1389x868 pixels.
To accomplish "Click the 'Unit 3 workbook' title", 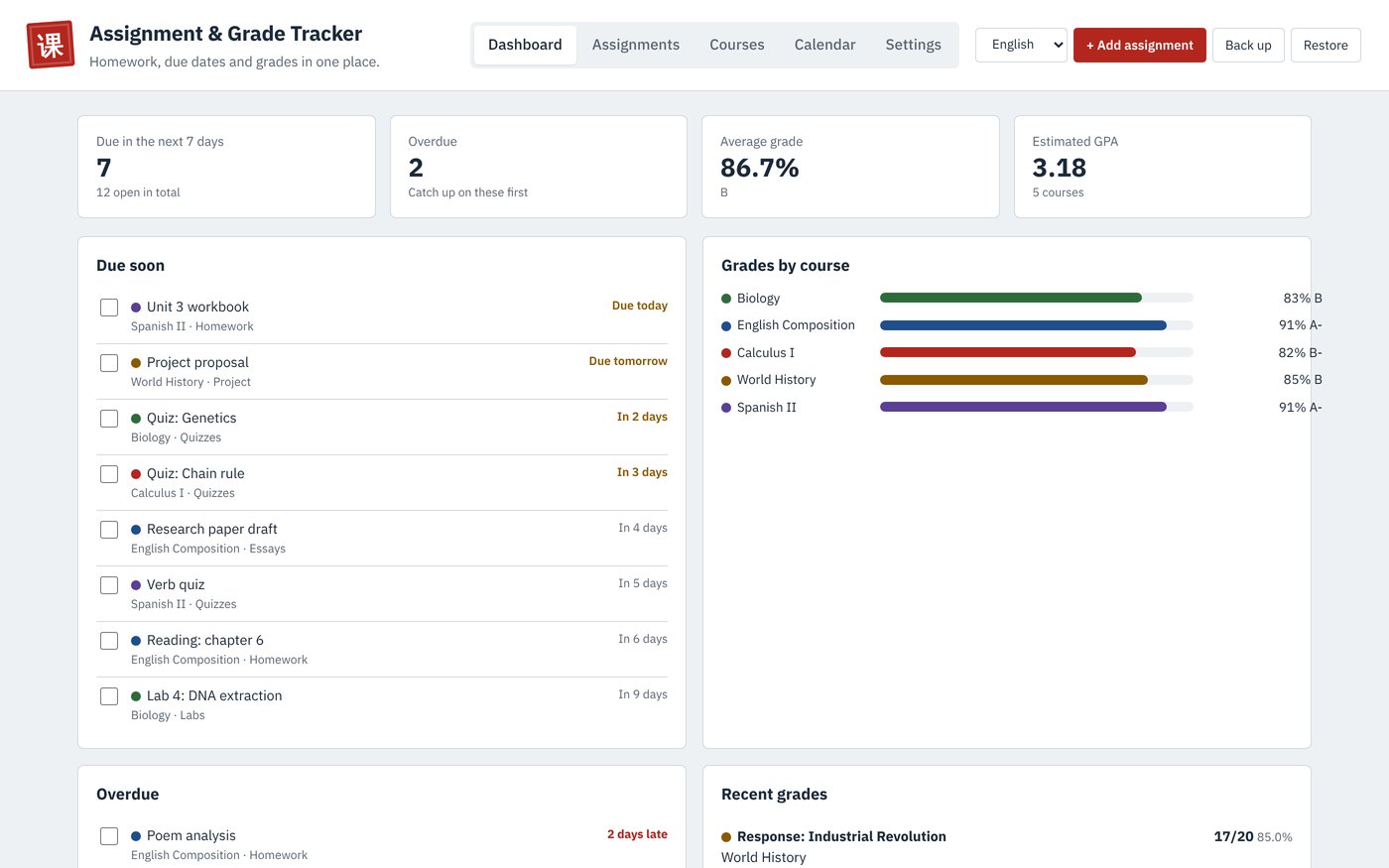I will (x=197, y=307).
